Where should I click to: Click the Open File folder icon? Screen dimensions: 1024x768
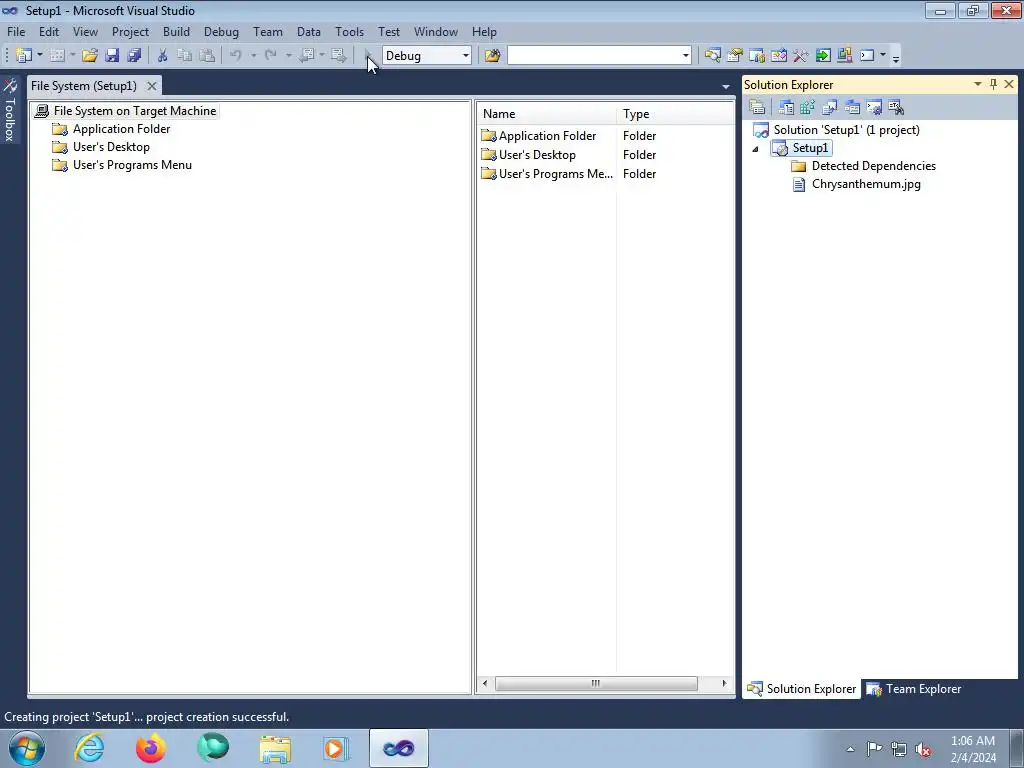pos(89,56)
